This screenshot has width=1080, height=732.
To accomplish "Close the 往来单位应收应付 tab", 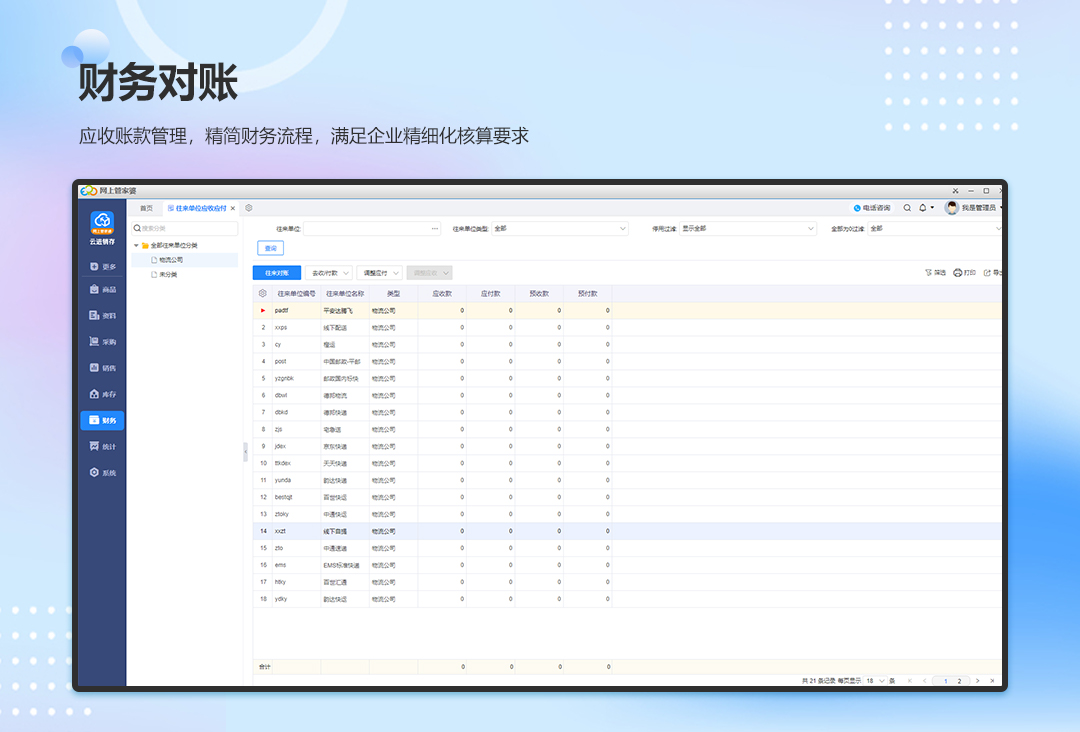I will [233, 208].
